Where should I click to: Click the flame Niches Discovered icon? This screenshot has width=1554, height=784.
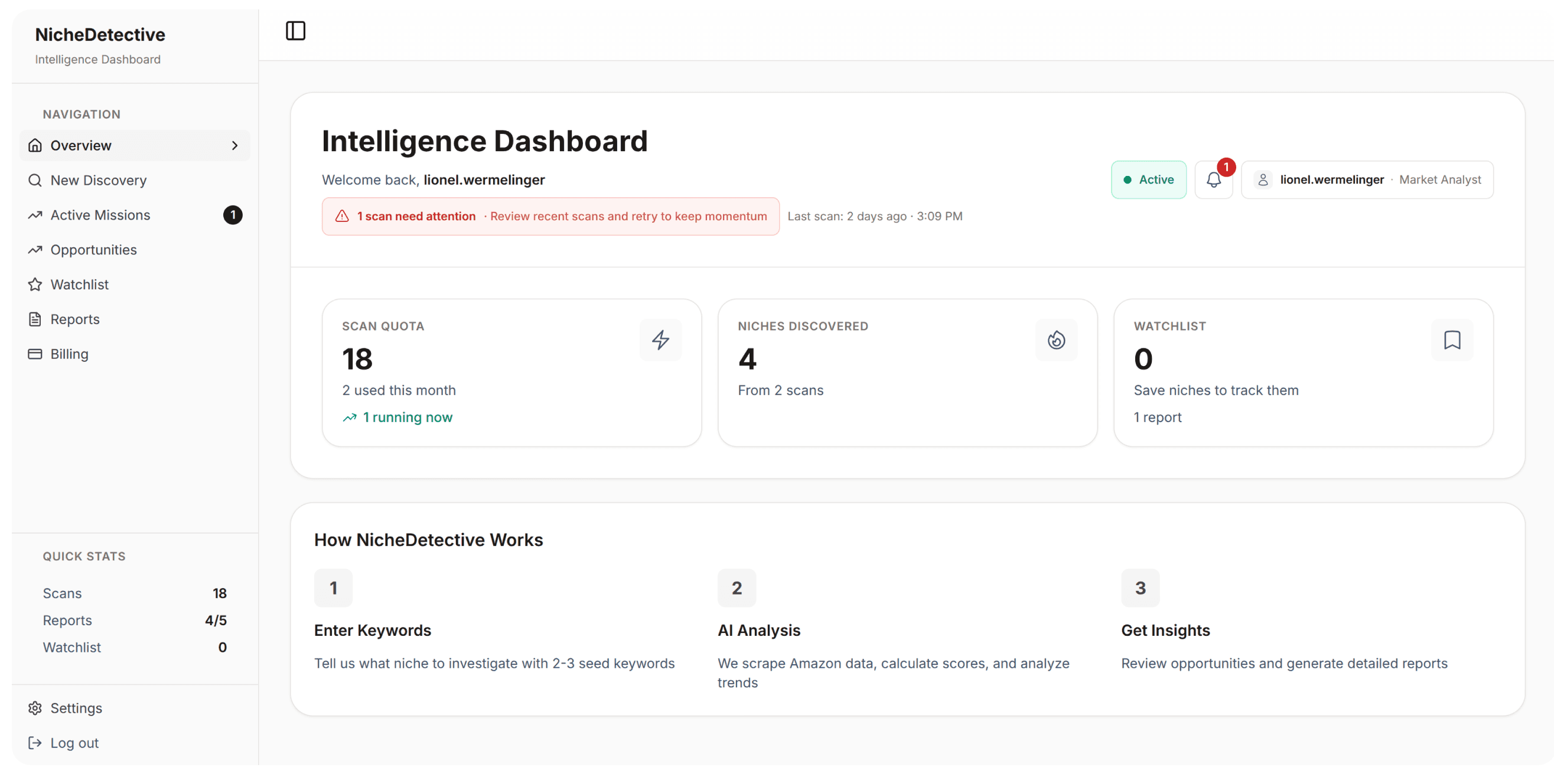tap(1055, 339)
